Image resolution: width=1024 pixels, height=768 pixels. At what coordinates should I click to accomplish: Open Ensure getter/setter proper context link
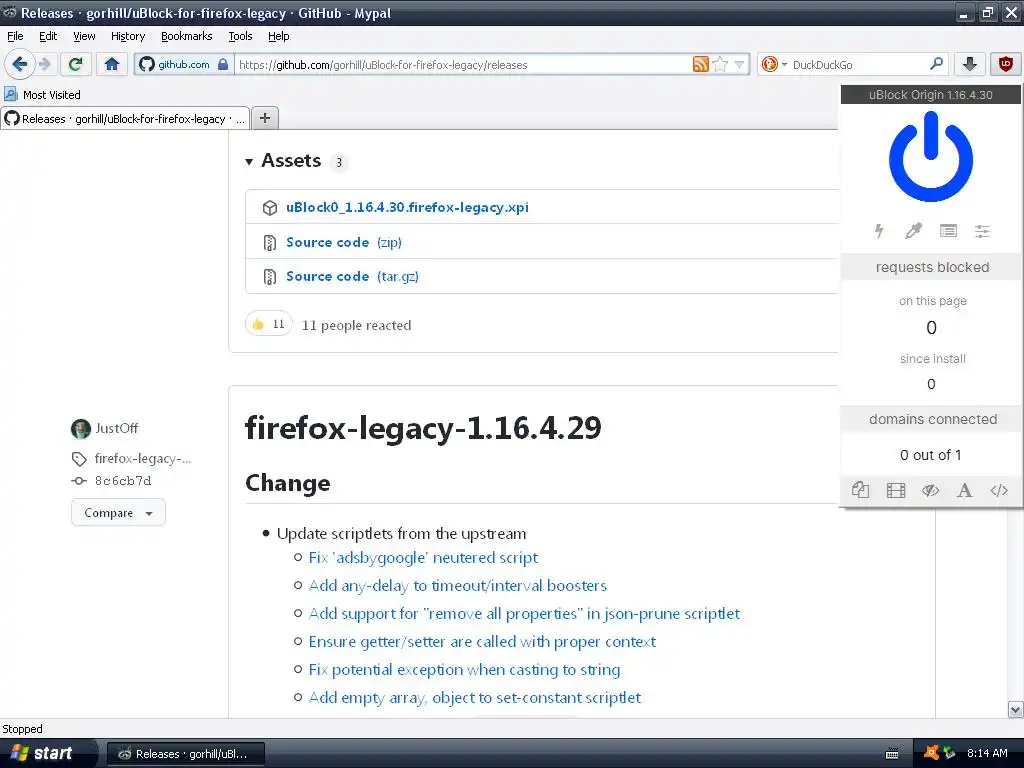point(482,642)
